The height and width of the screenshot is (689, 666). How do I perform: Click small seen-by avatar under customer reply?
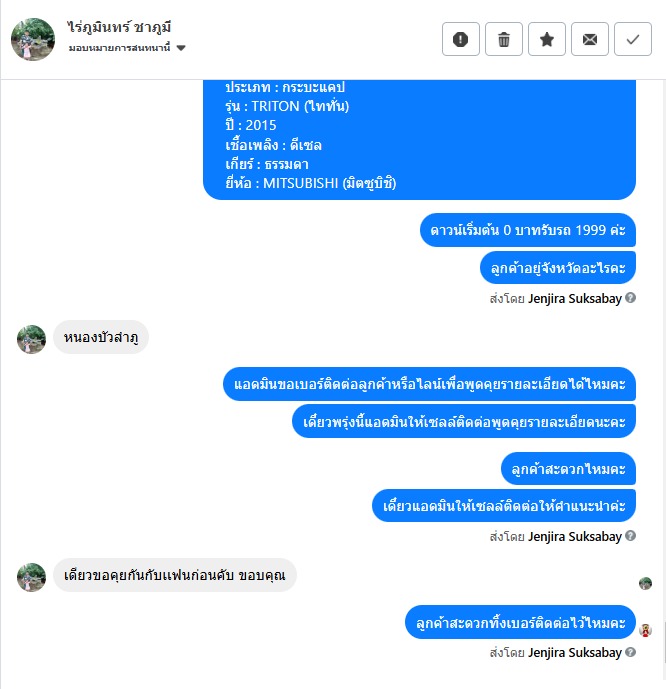[645, 584]
